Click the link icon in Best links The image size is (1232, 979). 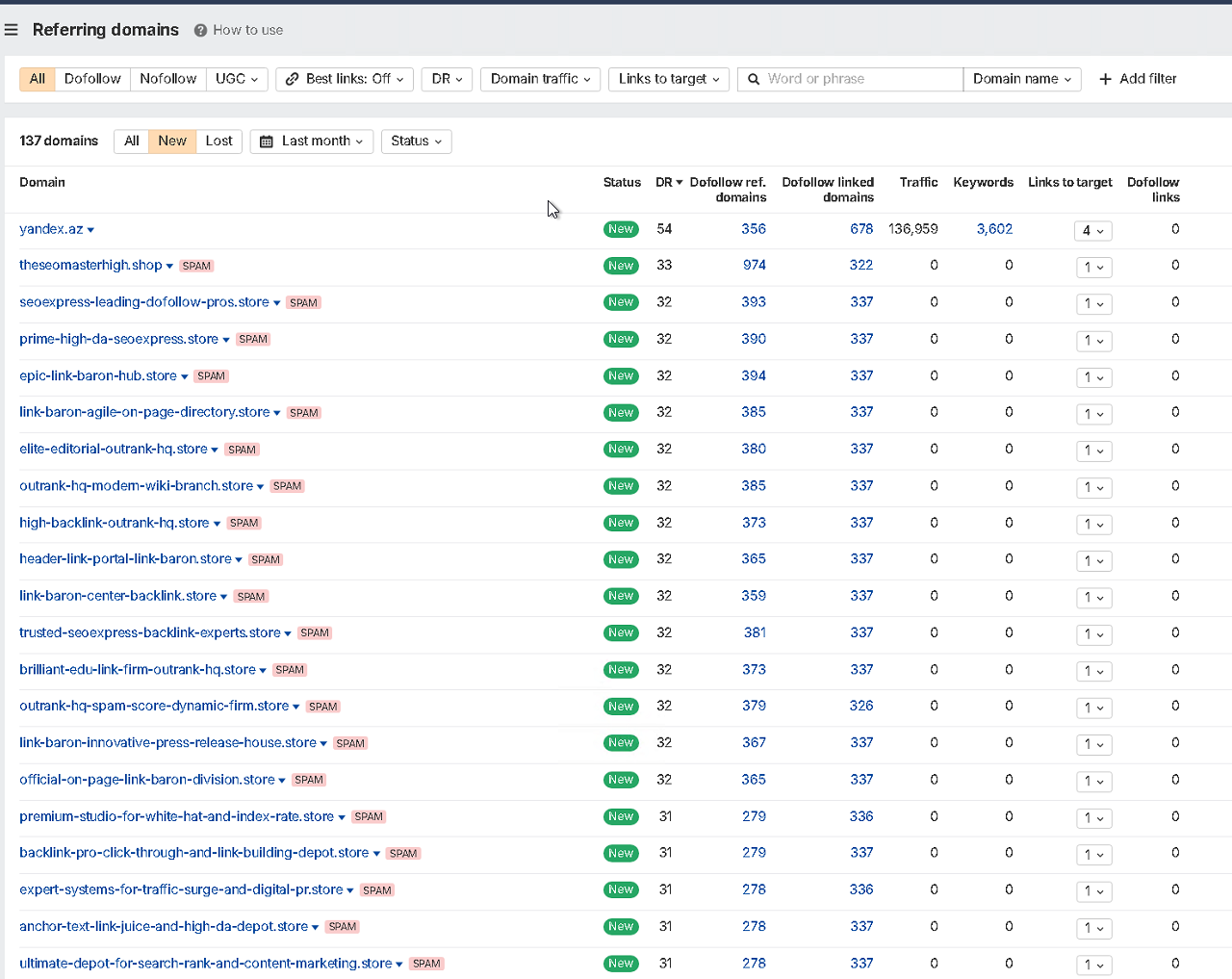[292, 79]
